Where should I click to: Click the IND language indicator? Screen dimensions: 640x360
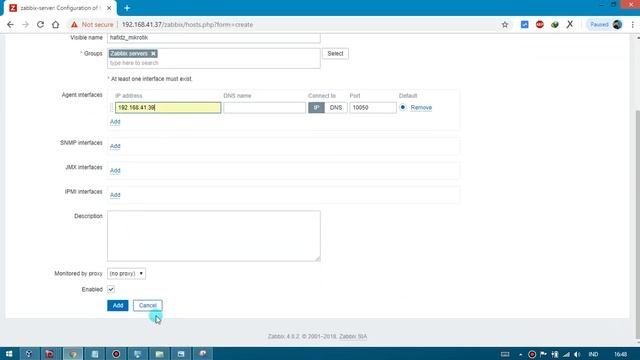pos(593,354)
